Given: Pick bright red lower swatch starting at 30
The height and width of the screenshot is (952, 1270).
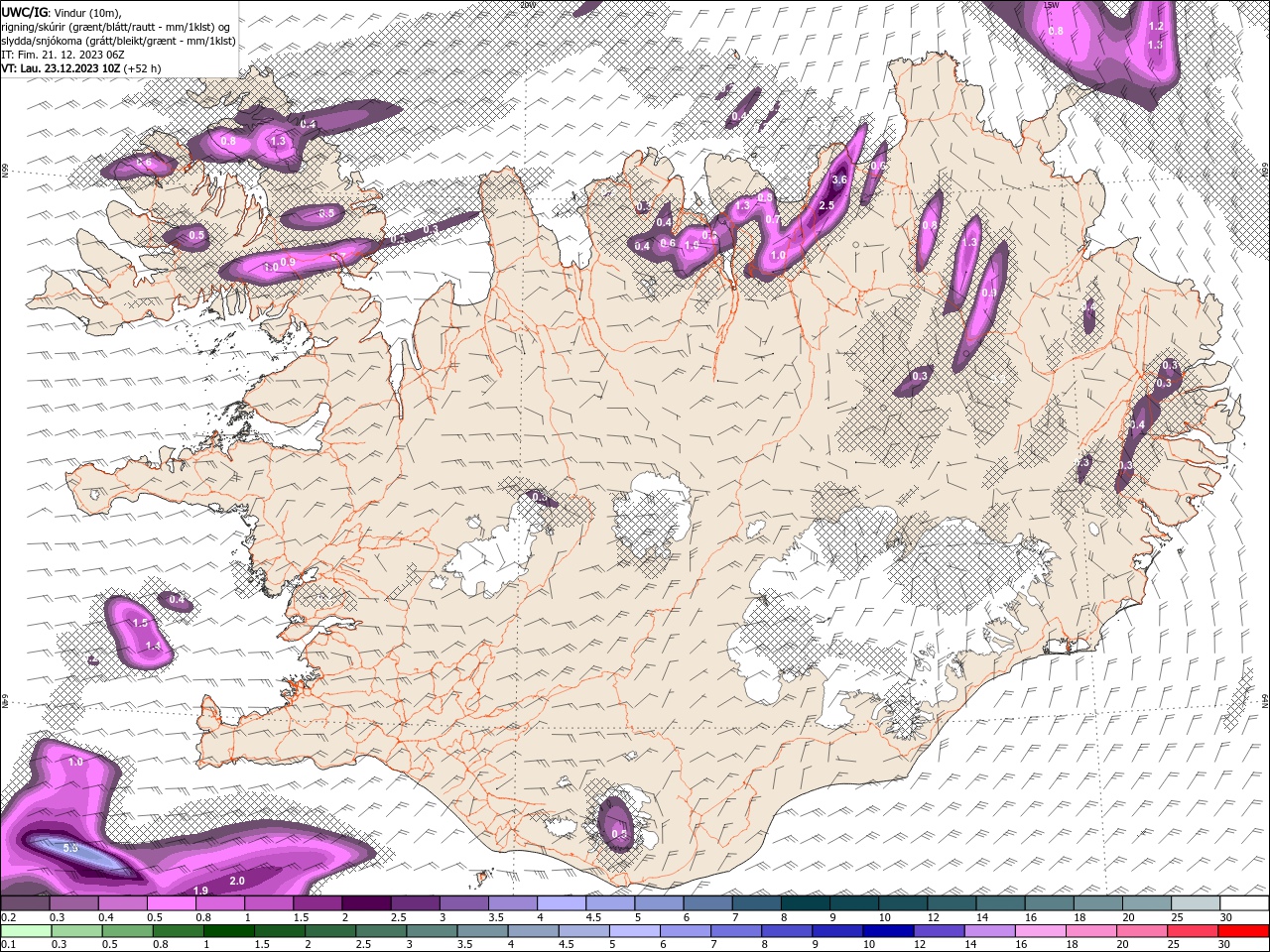Looking at the screenshot, I should coord(1243,931).
